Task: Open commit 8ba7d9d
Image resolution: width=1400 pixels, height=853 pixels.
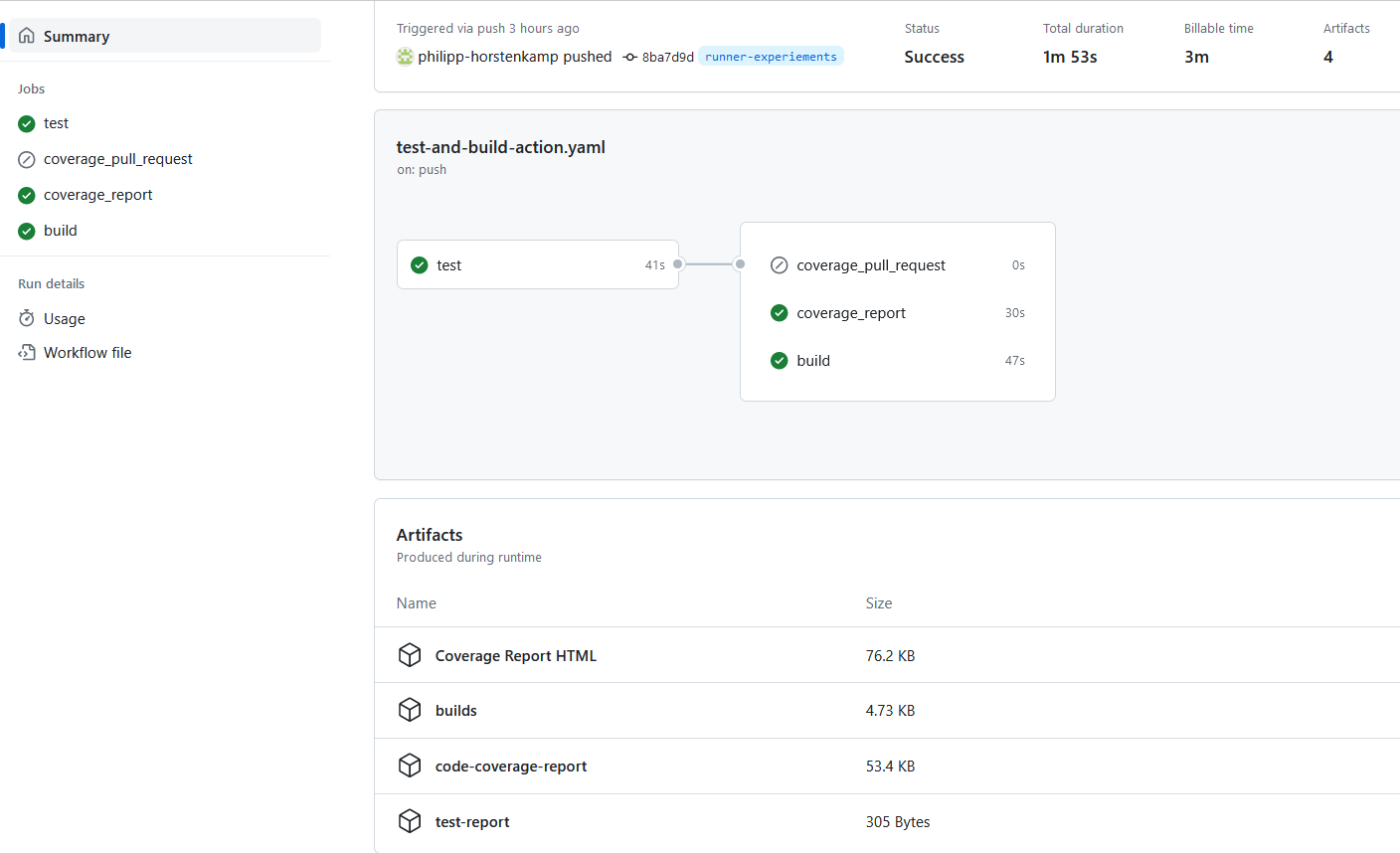Action: [x=667, y=58]
